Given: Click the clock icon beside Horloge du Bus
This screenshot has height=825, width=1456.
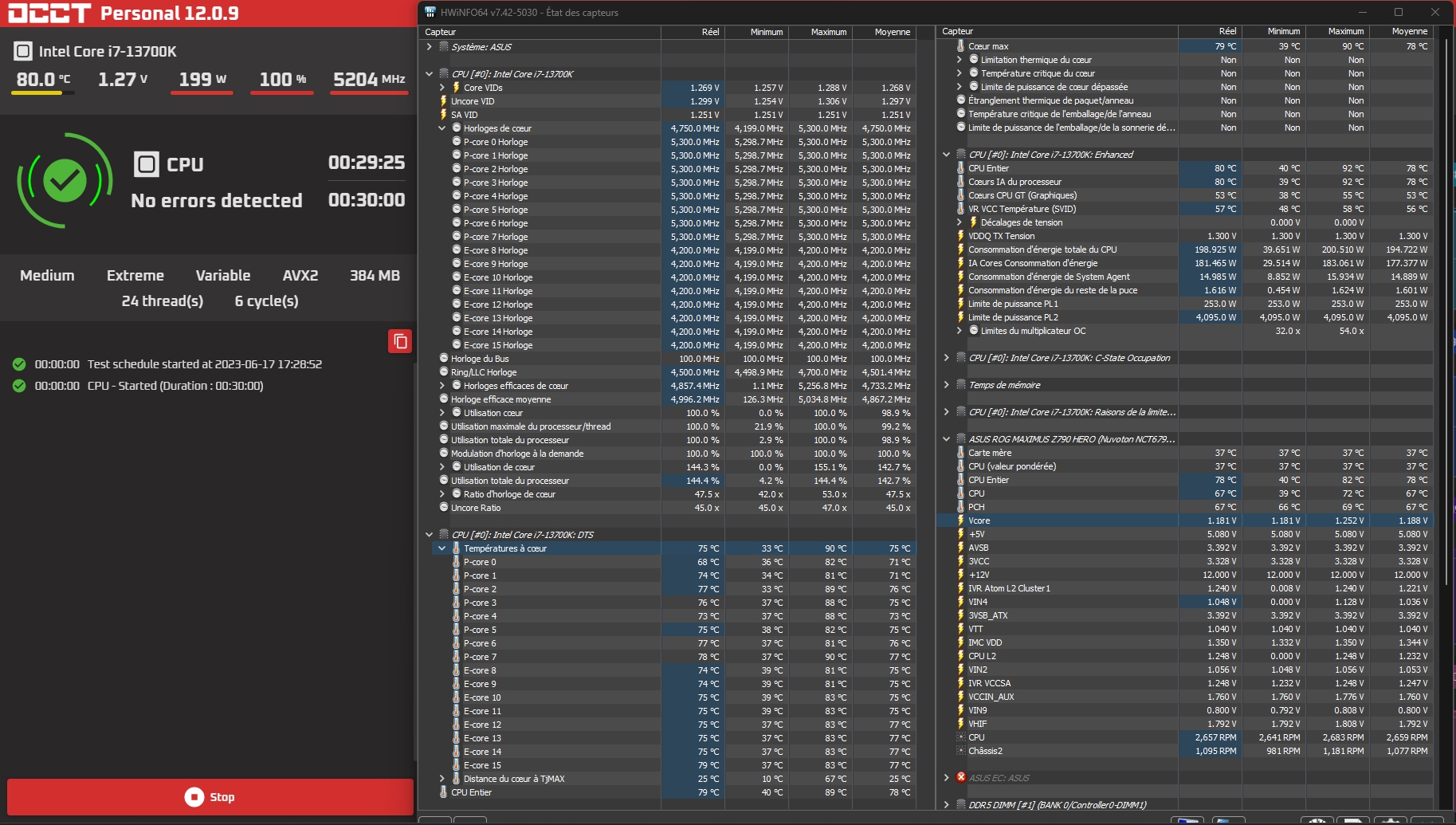Looking at the screenshot, I should 444,359.
